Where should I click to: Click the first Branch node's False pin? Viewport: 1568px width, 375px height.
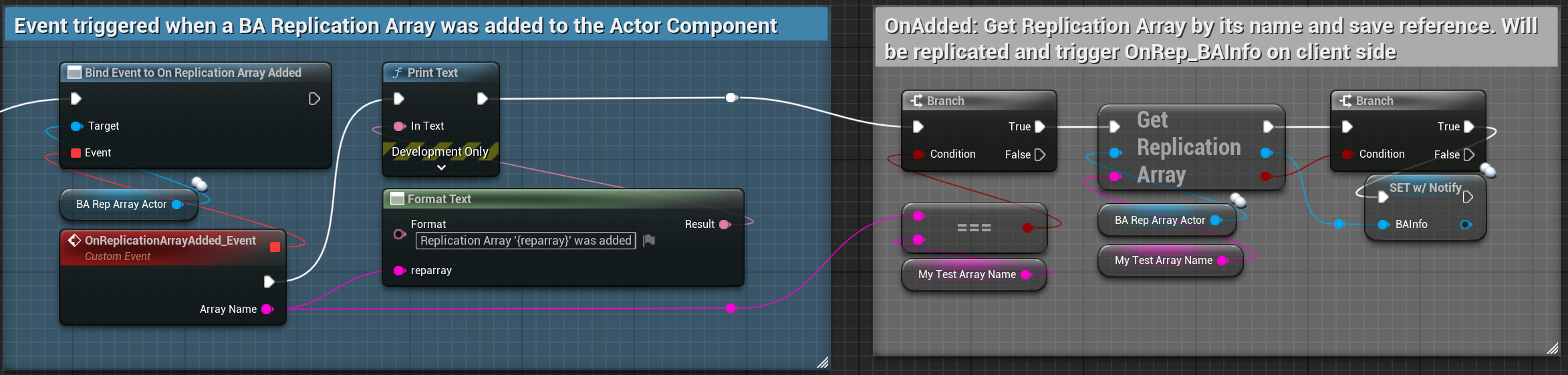click(x=1040, y=155)
